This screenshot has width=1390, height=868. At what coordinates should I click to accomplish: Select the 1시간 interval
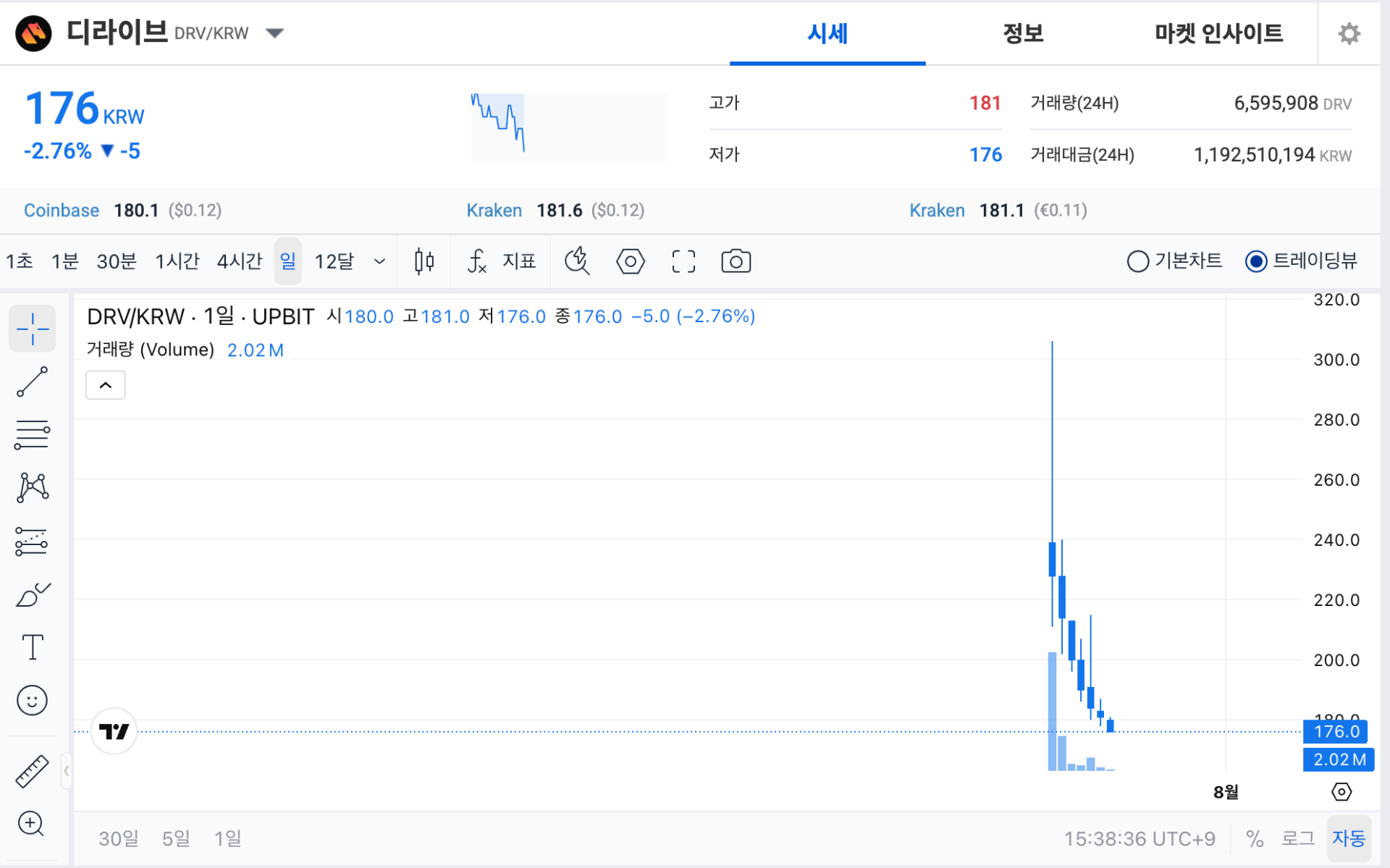pos(177,261)
